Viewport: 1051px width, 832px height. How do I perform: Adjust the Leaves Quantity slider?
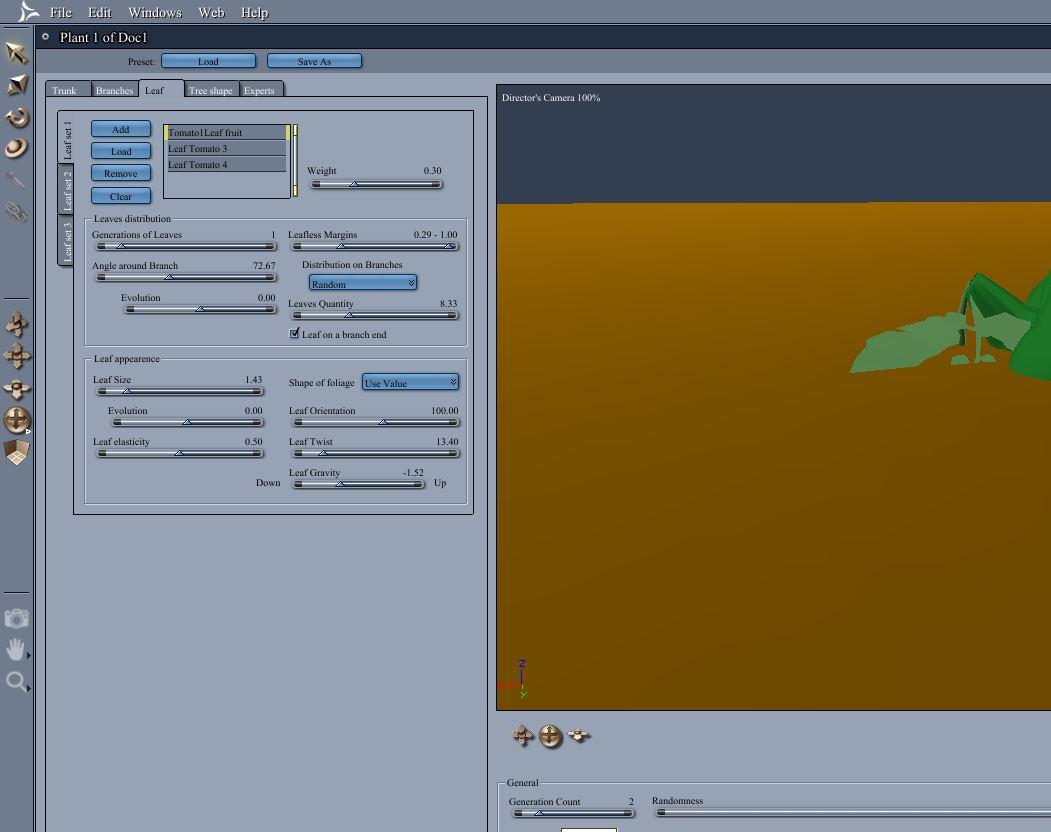[375, 315]
